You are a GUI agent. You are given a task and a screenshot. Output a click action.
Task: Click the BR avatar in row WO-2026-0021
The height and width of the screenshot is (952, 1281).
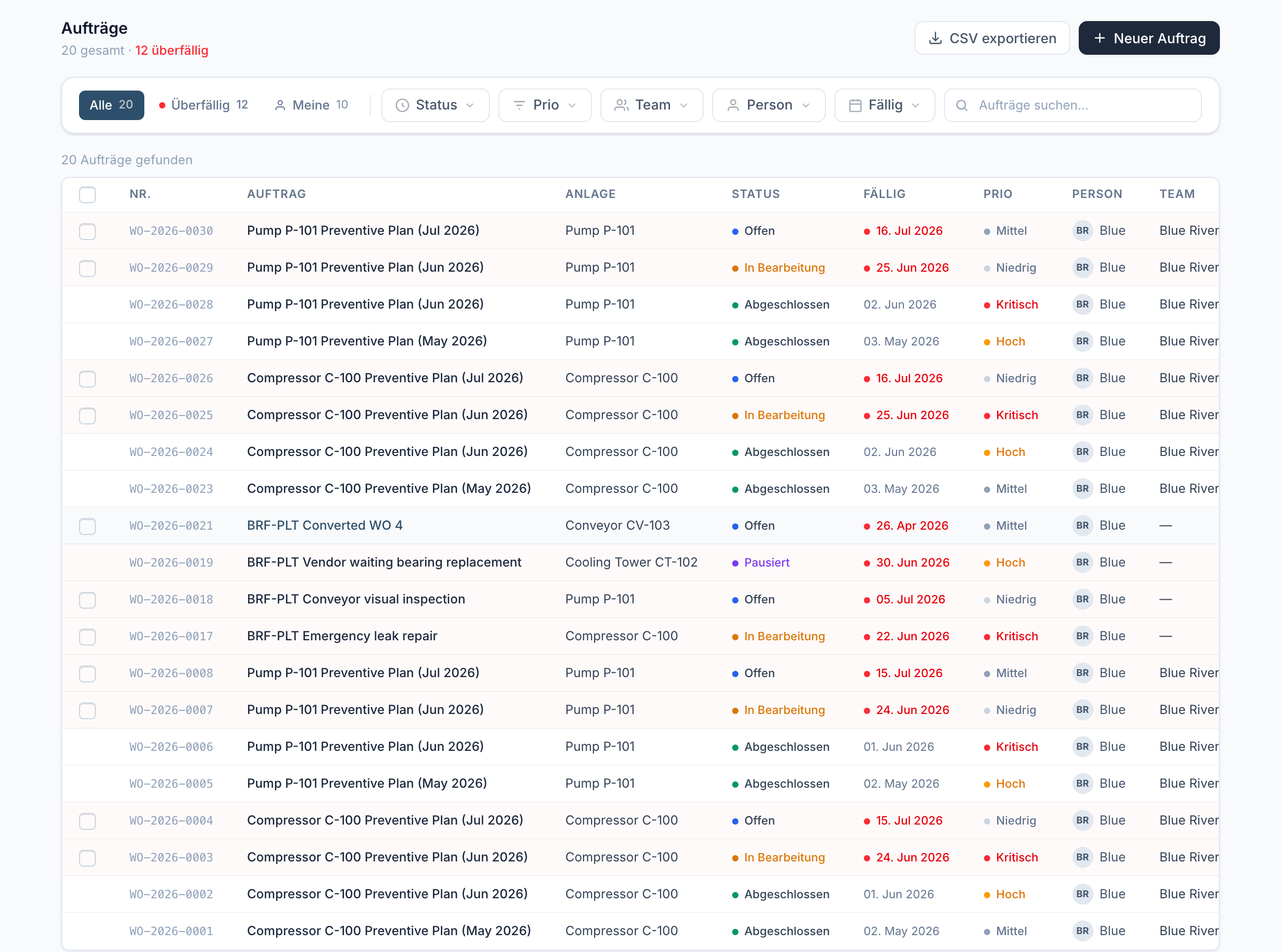(x=1082, y=525)
